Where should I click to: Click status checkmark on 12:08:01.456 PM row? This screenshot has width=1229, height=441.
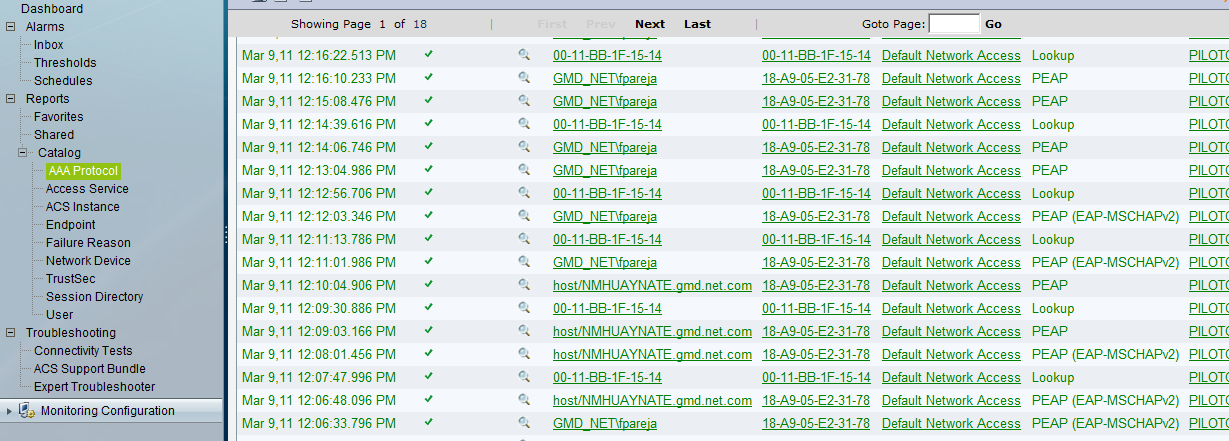click(x=429, y=354)
